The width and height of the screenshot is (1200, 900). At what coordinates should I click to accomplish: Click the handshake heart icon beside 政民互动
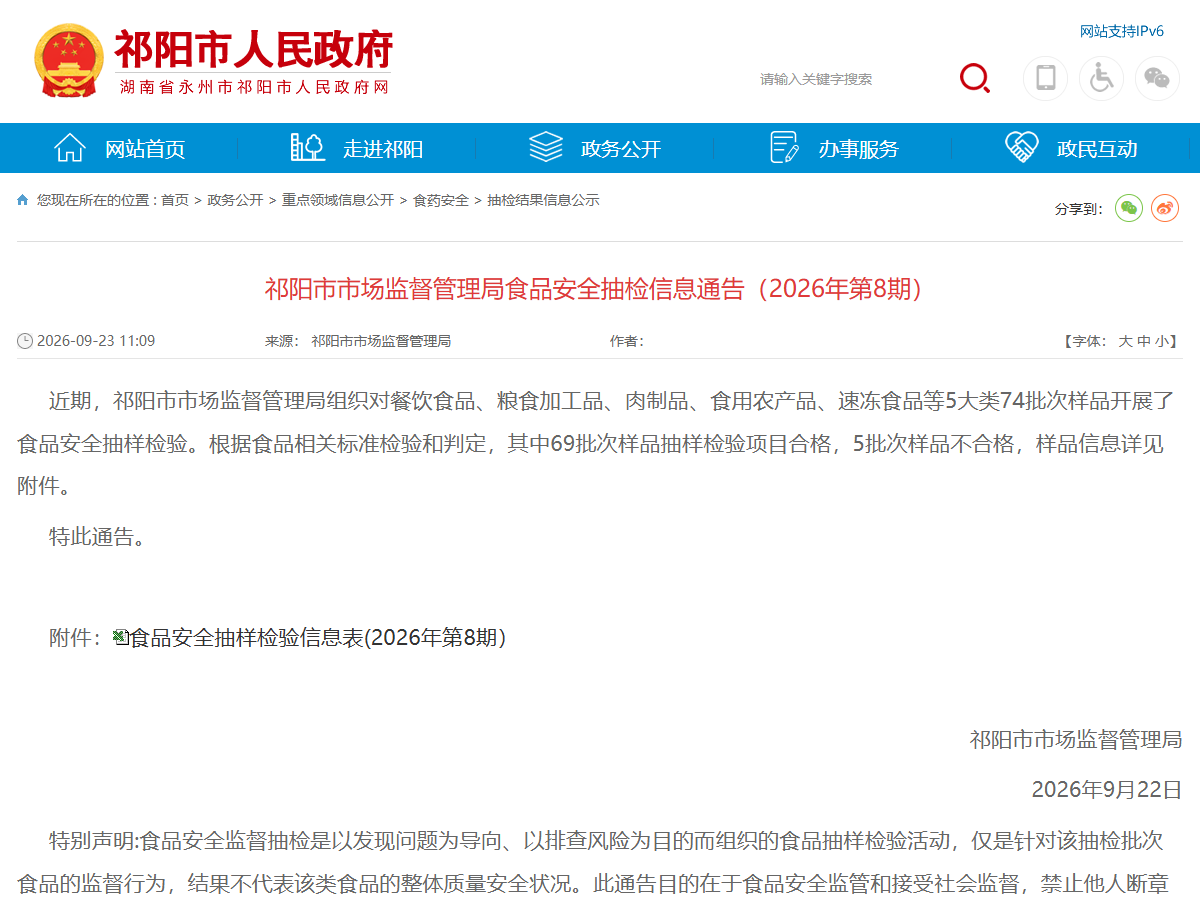(x=1022, y=147)
